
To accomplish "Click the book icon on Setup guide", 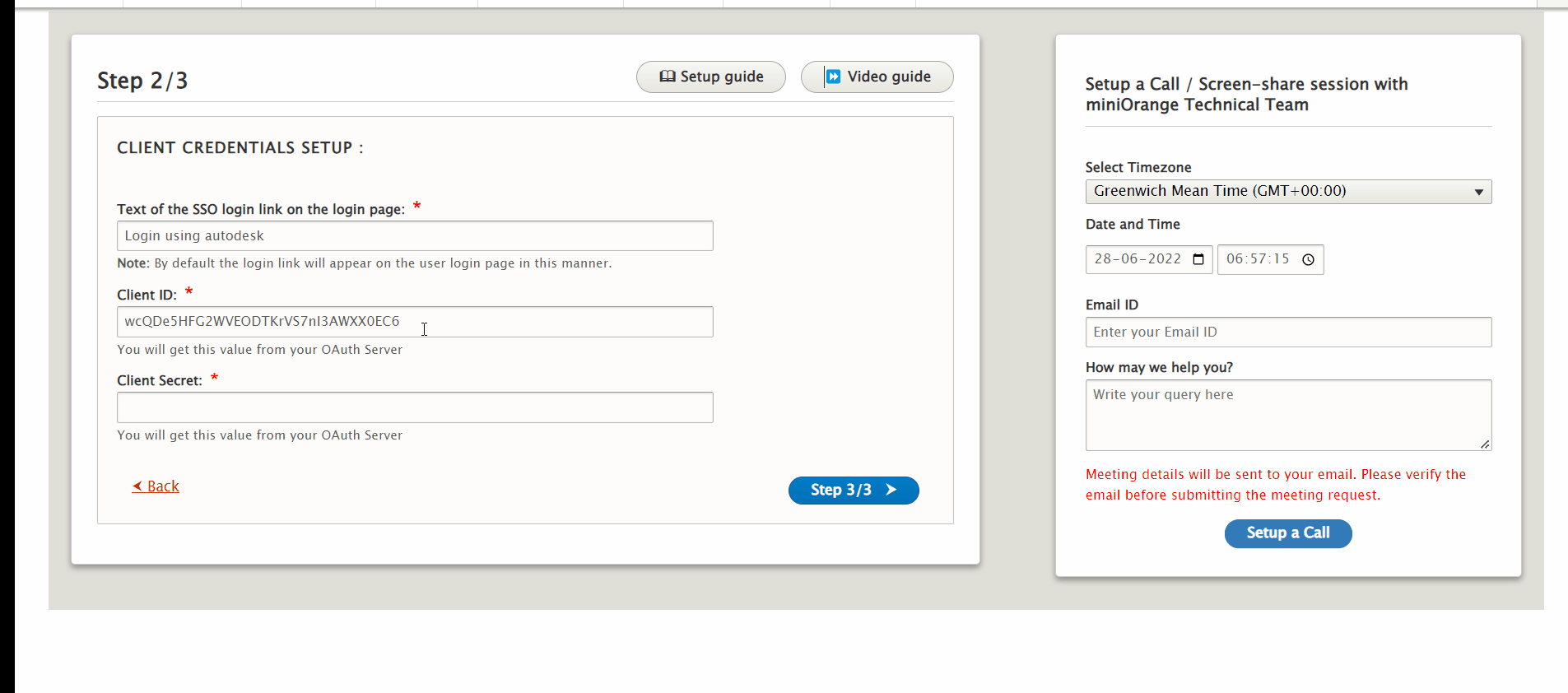I will tap(668, 77).
